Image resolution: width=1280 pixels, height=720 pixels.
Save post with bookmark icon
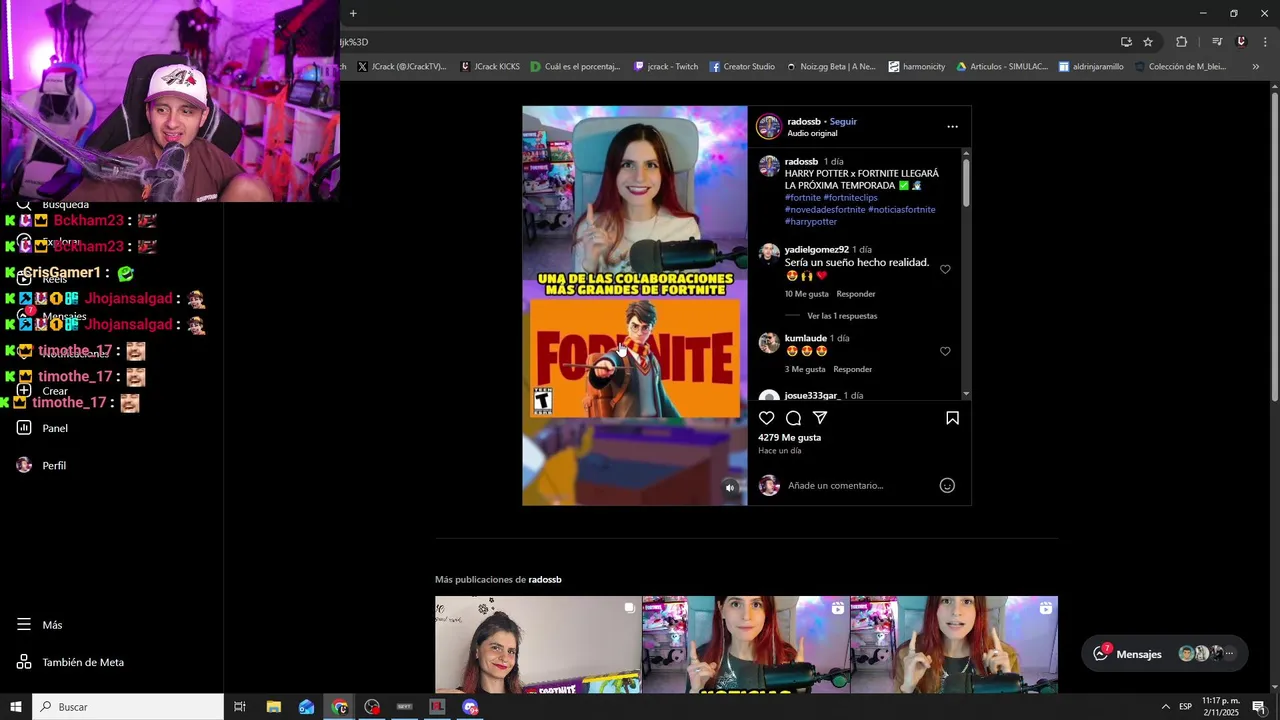[x=952, y=418]
